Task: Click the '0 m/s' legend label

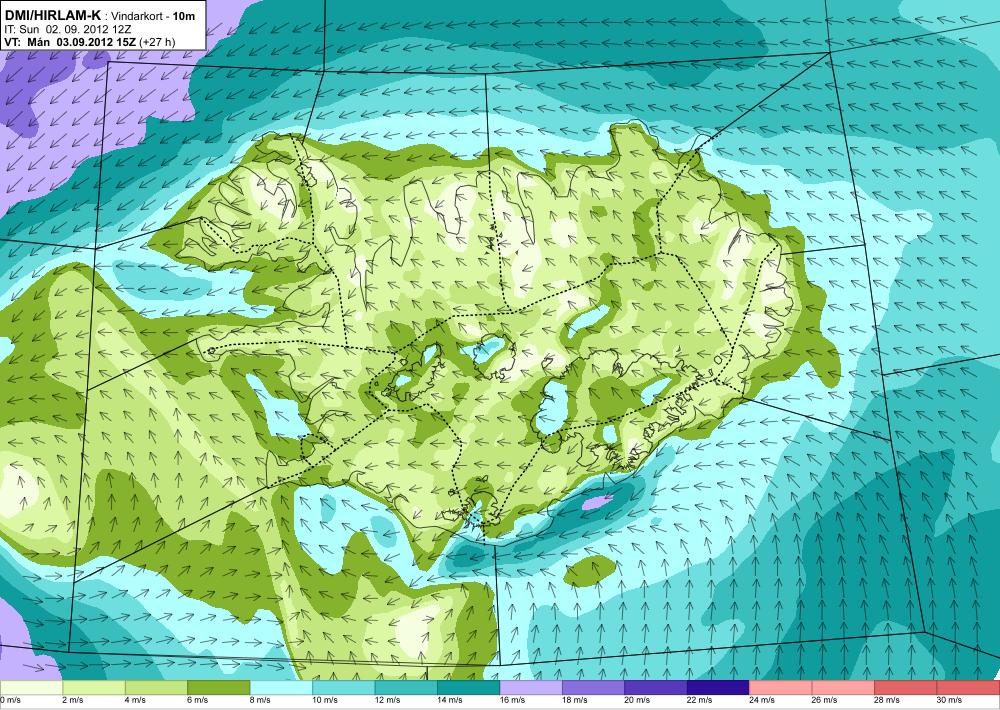Action: click(x=10, y=700)
